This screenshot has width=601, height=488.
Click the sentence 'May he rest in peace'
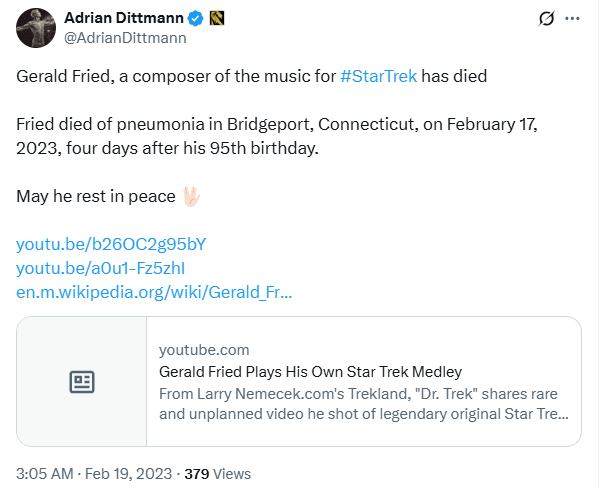[x=95, y=196]
